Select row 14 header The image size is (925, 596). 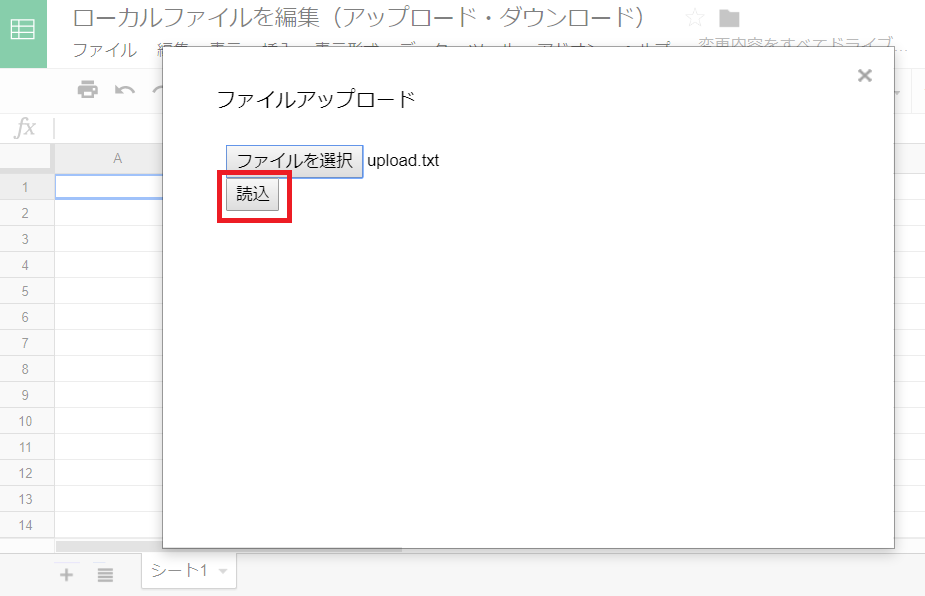click(x=25, y=525)
